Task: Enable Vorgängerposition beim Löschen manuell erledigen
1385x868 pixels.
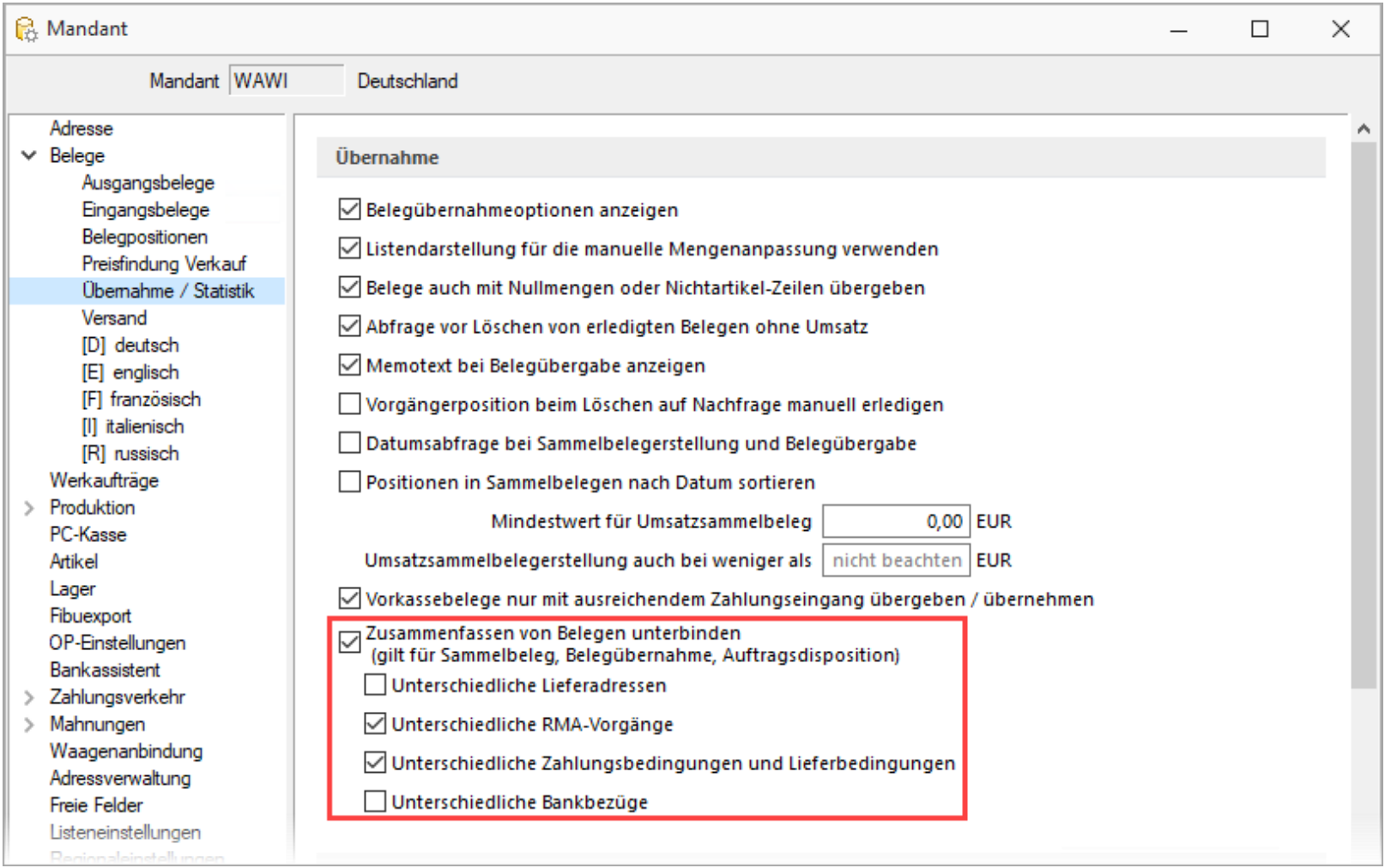Action: (349, 404)
